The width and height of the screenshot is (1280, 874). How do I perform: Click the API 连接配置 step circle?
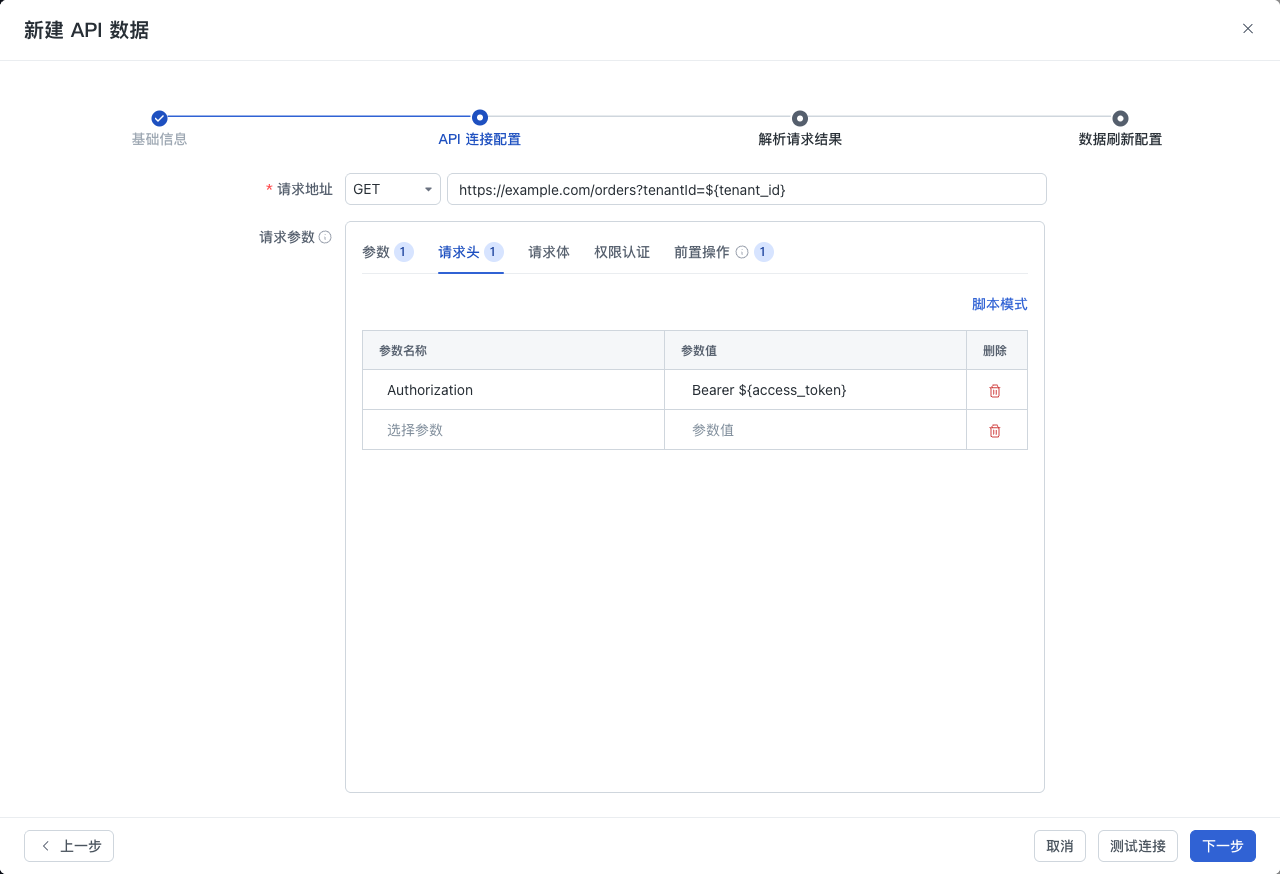click(x=480, y=118)
